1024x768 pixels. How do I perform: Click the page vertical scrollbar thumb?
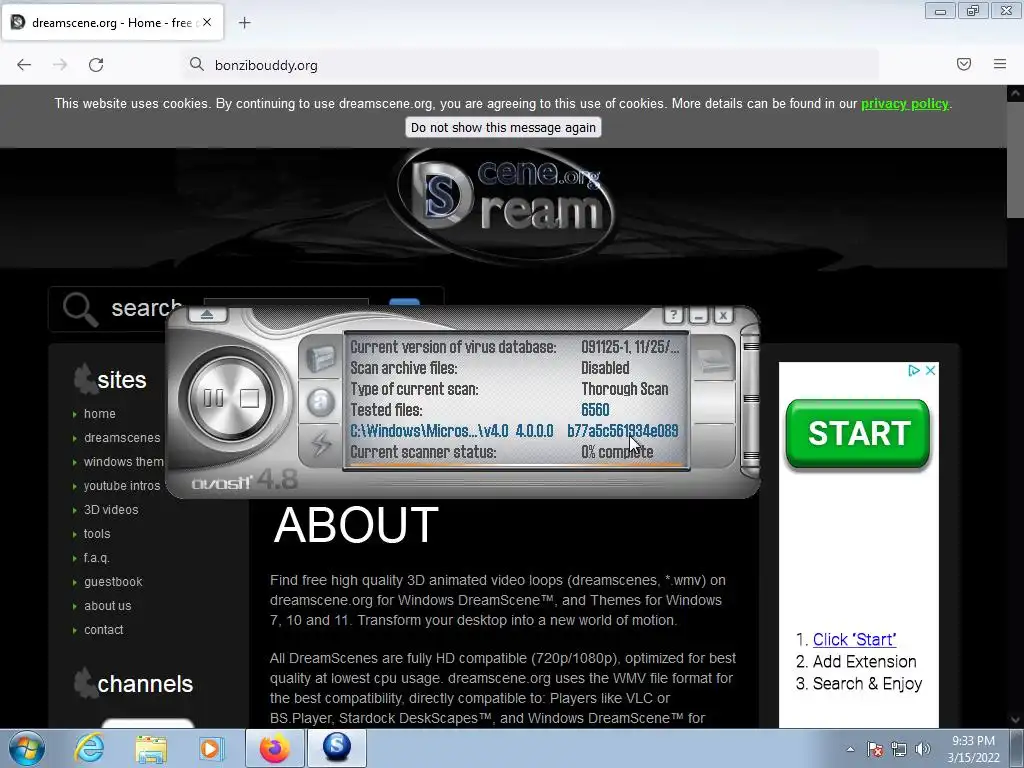[x=1015, y=160]
